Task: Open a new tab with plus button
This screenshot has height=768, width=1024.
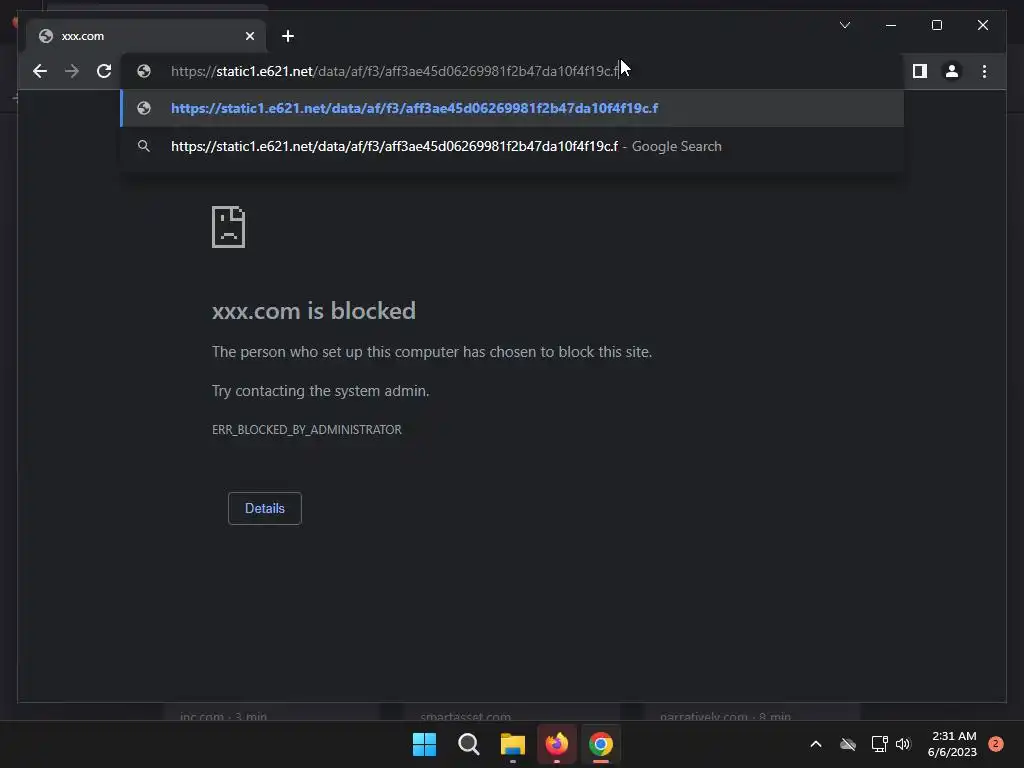Action: 288,36
